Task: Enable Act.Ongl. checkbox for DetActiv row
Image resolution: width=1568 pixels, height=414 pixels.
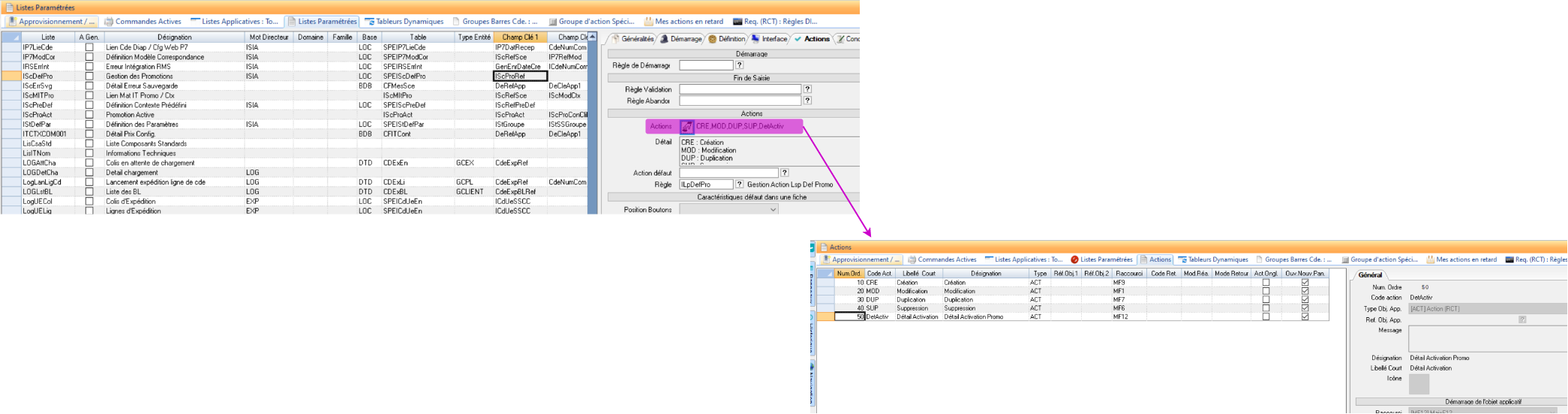Action: click(x=1266, y=316)
